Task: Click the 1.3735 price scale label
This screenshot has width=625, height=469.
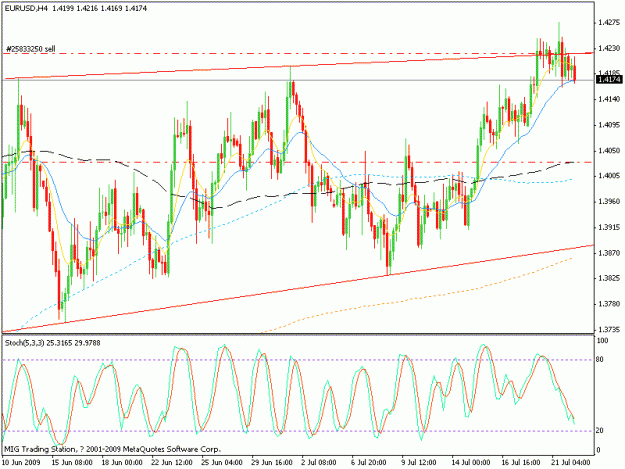Action: point(609,330)
